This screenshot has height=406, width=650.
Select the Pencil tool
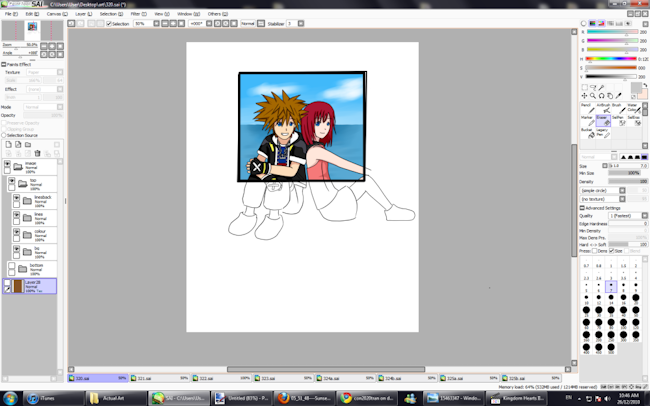point(587,108)
